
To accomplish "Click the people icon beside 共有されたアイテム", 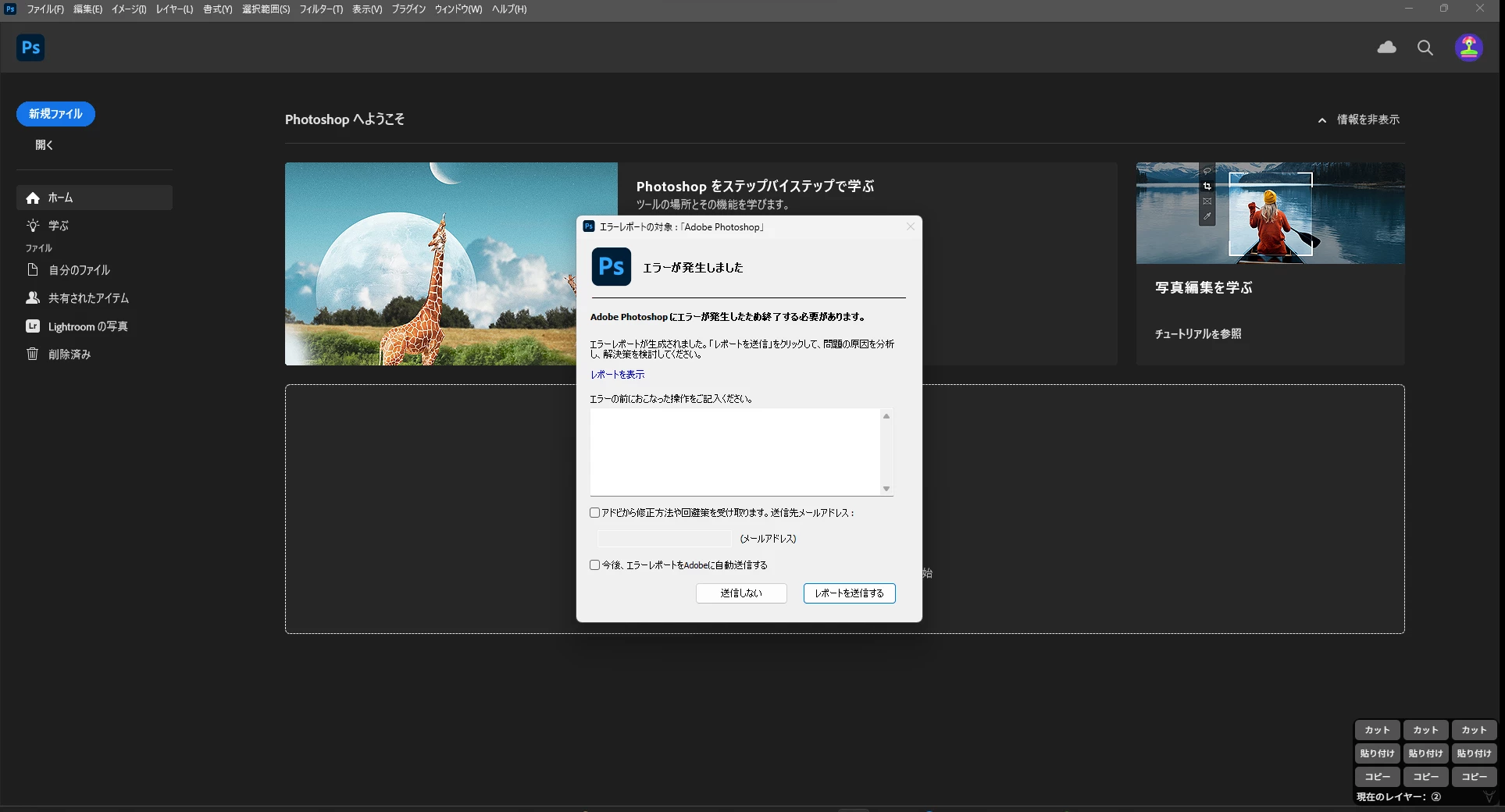I will (33, 297).
